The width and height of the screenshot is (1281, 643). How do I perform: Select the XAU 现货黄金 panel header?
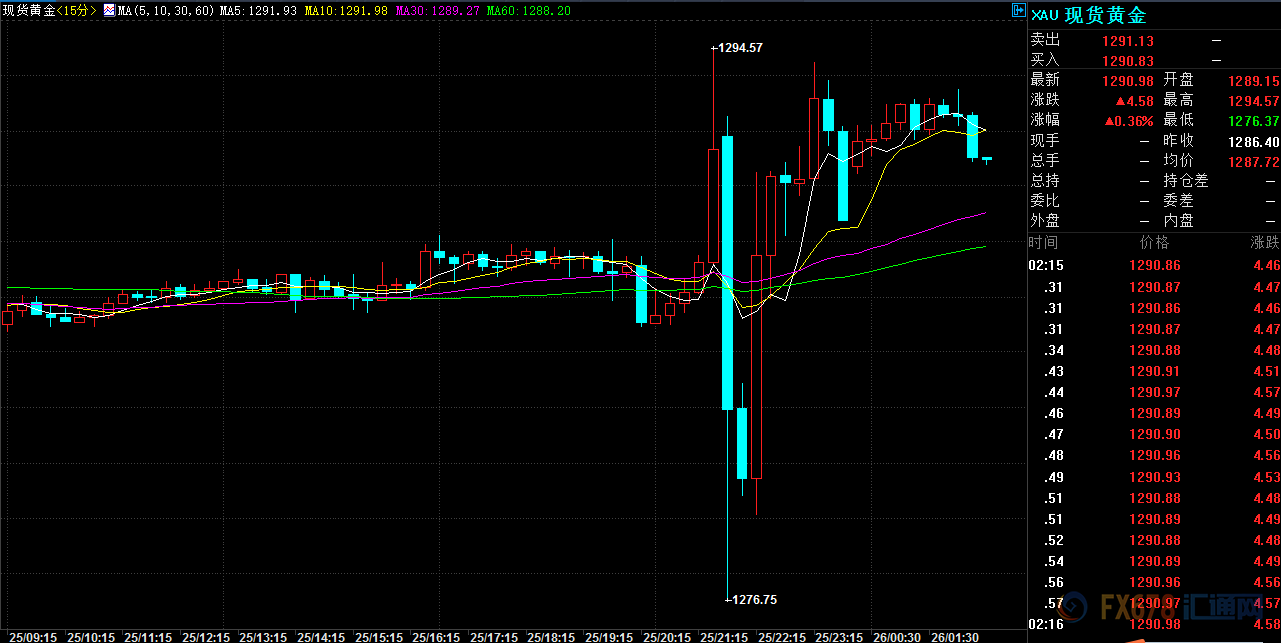1090,15
